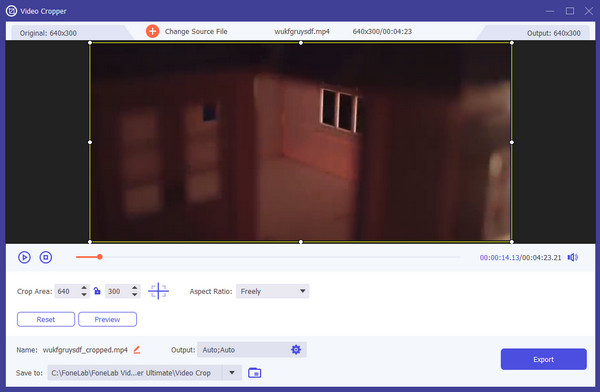Click the Output: 640x300 label
Viewport: 600px width, 392px height.
coord(553,33)
